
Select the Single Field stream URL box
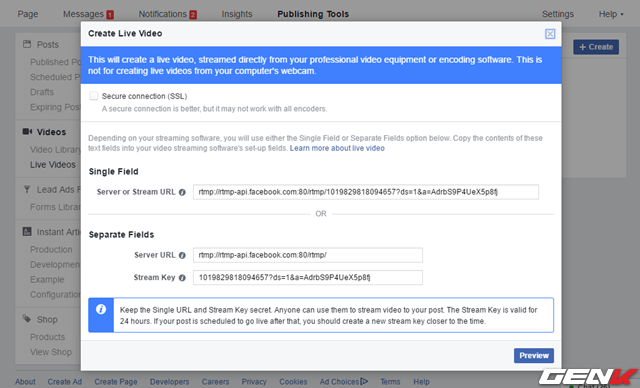point(366,192)
